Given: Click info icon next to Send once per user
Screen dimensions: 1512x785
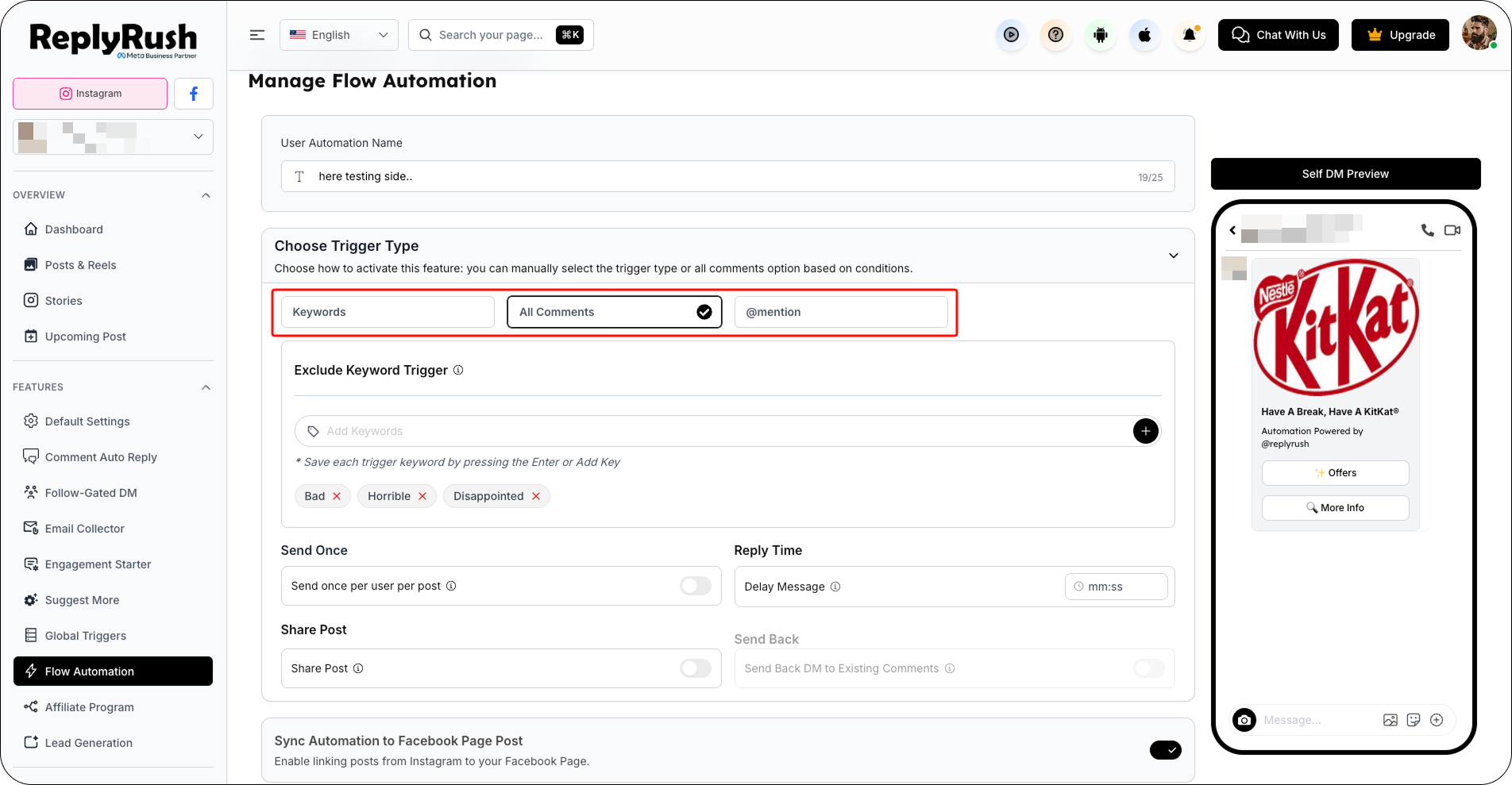Looking at the screenshot, I should click(451, 586).
